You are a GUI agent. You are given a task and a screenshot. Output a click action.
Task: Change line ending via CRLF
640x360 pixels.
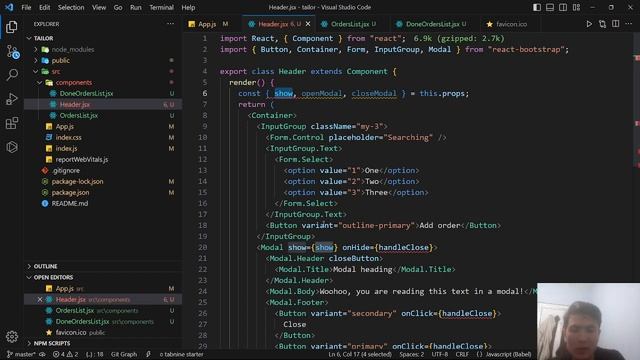click(x=462, y=354)
